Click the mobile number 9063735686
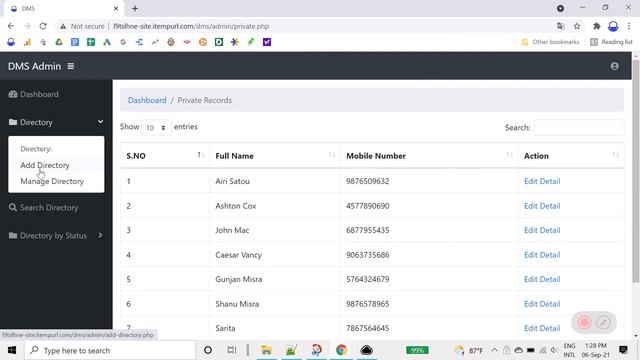This screenshot has height=360, width=640. 367,255
